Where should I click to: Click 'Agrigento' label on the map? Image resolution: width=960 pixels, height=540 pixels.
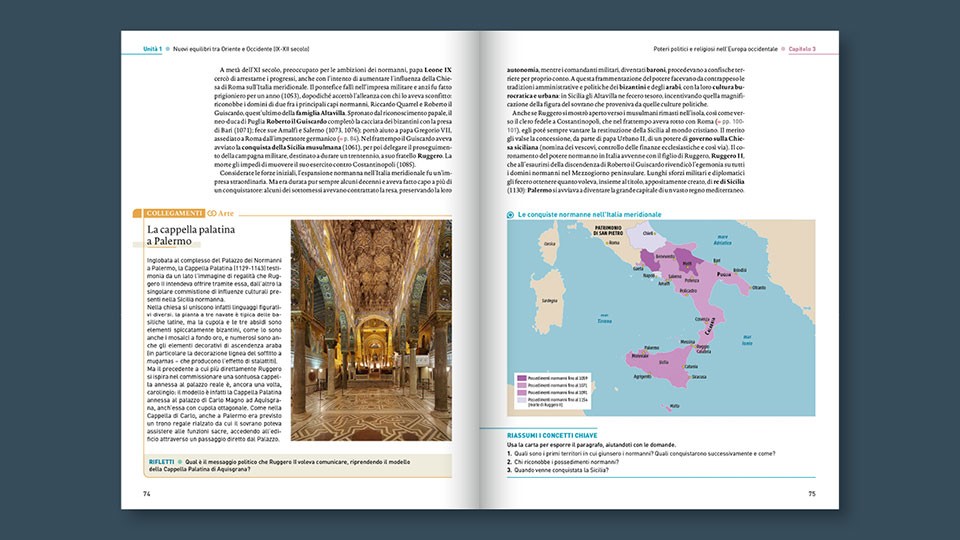(642, 377)
